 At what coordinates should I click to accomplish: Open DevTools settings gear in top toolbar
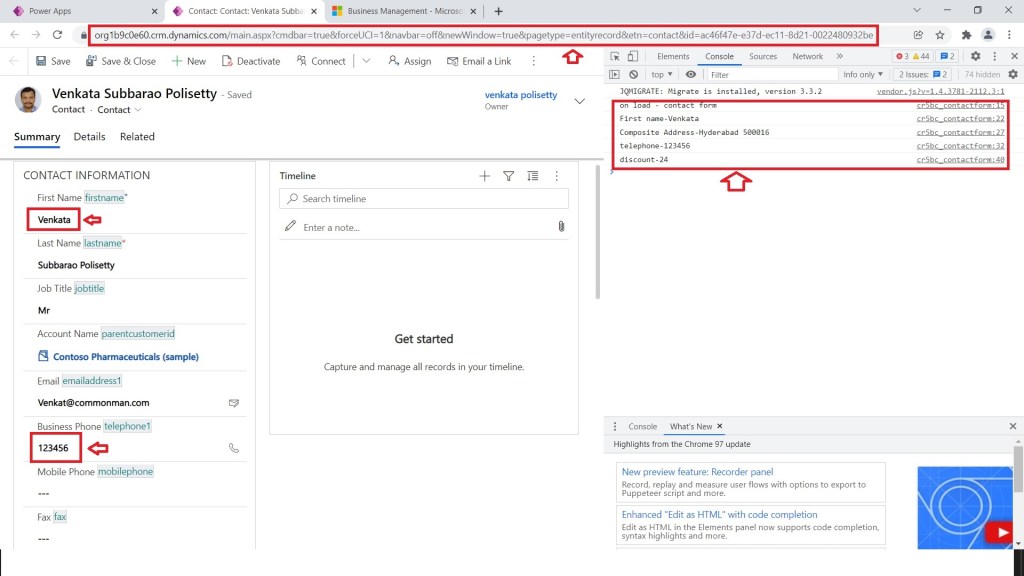pyautogui.click(x=975, y=57)
